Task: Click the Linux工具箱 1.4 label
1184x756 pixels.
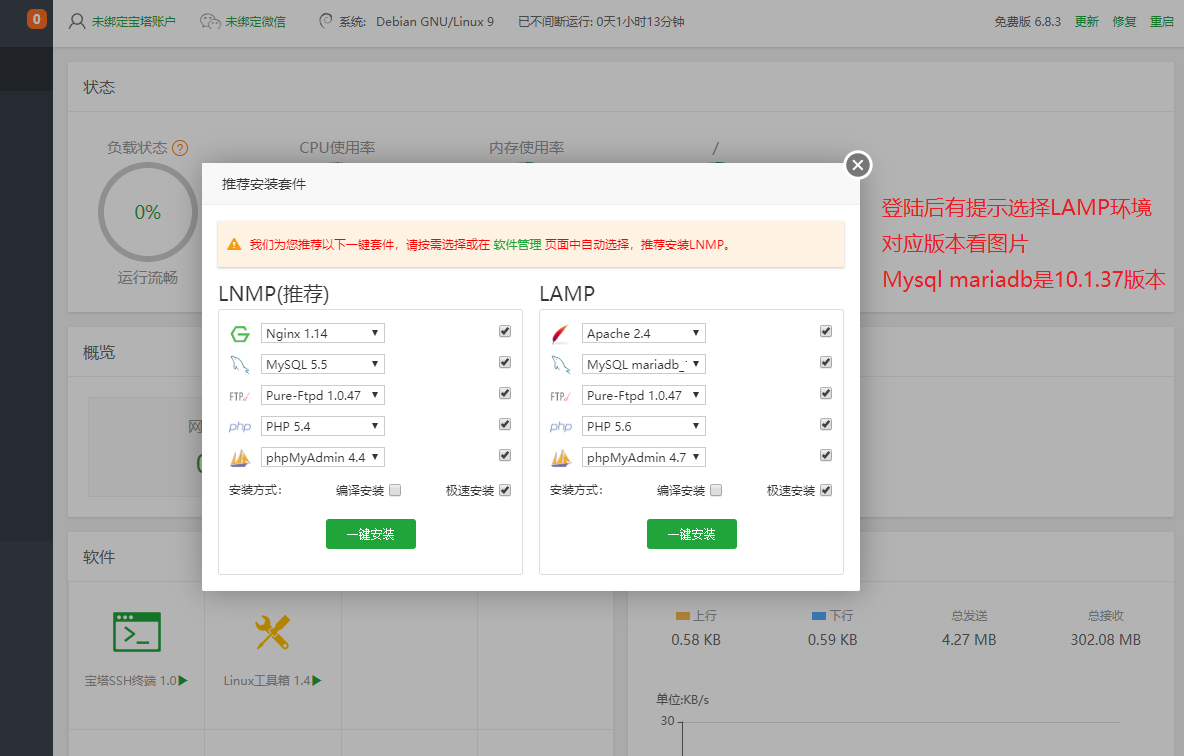Action: coord(267,680)
